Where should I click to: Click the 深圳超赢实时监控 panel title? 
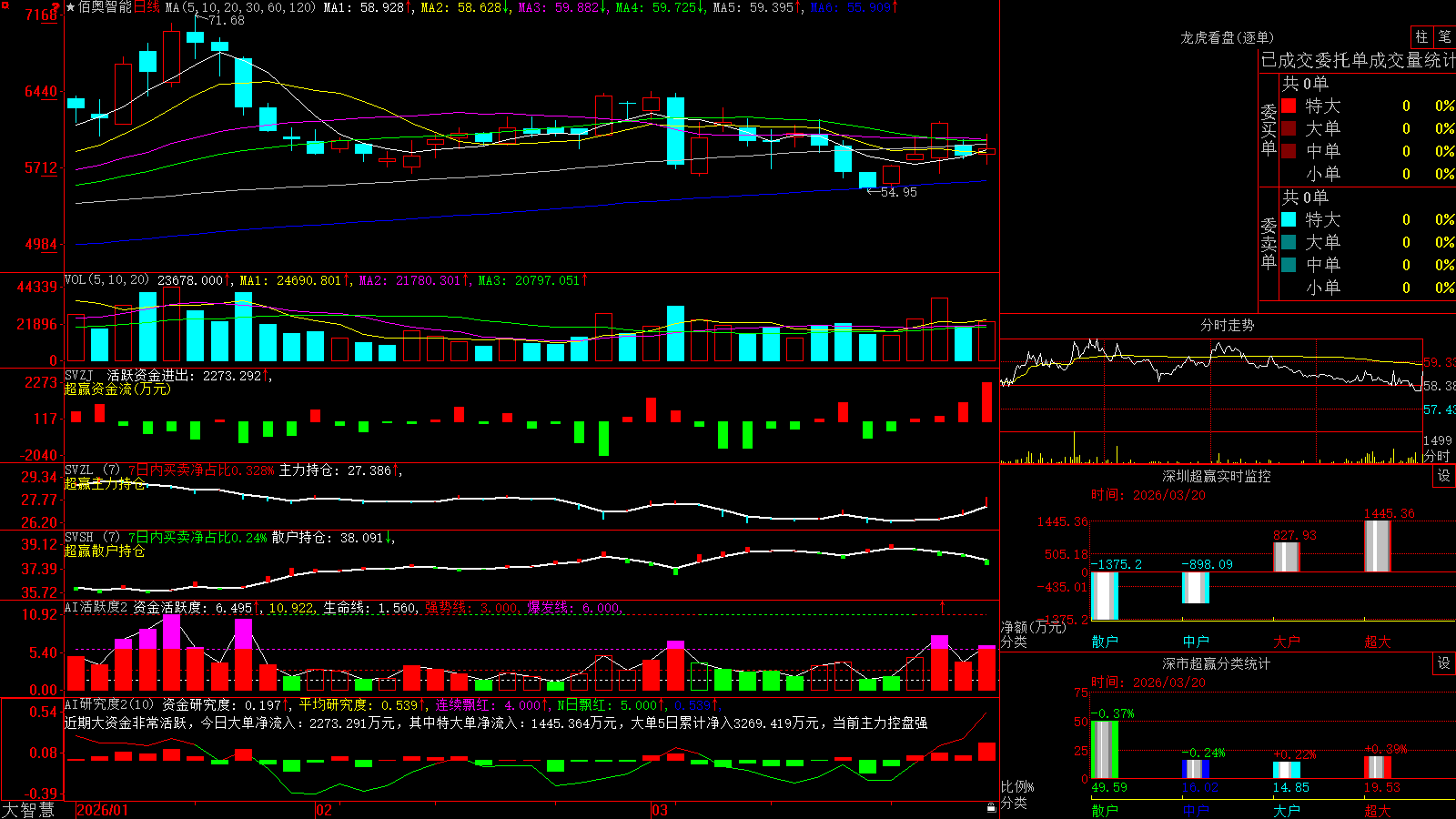pos(1216,476)
